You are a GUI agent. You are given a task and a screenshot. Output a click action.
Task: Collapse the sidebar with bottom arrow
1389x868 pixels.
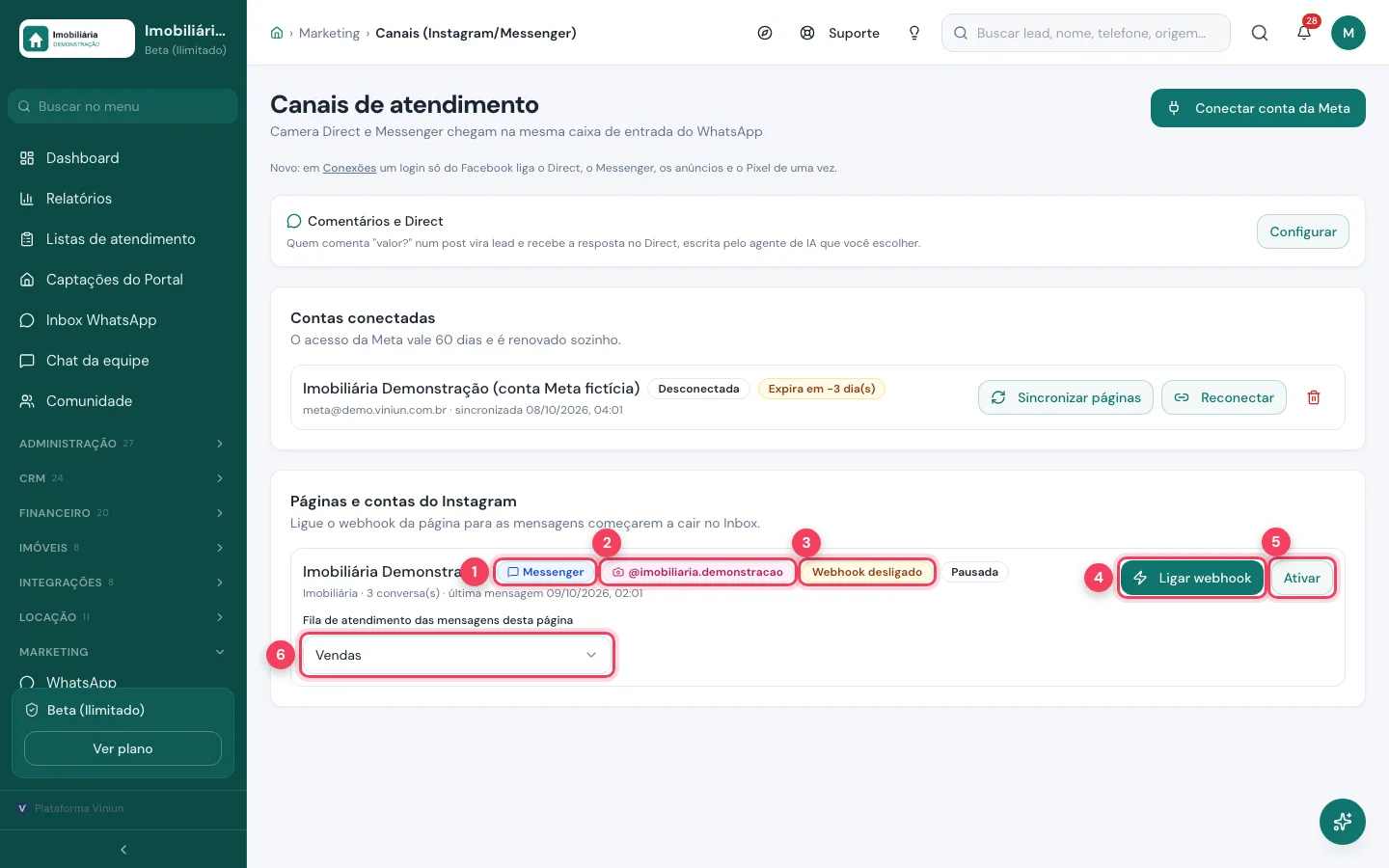point(123,850)
